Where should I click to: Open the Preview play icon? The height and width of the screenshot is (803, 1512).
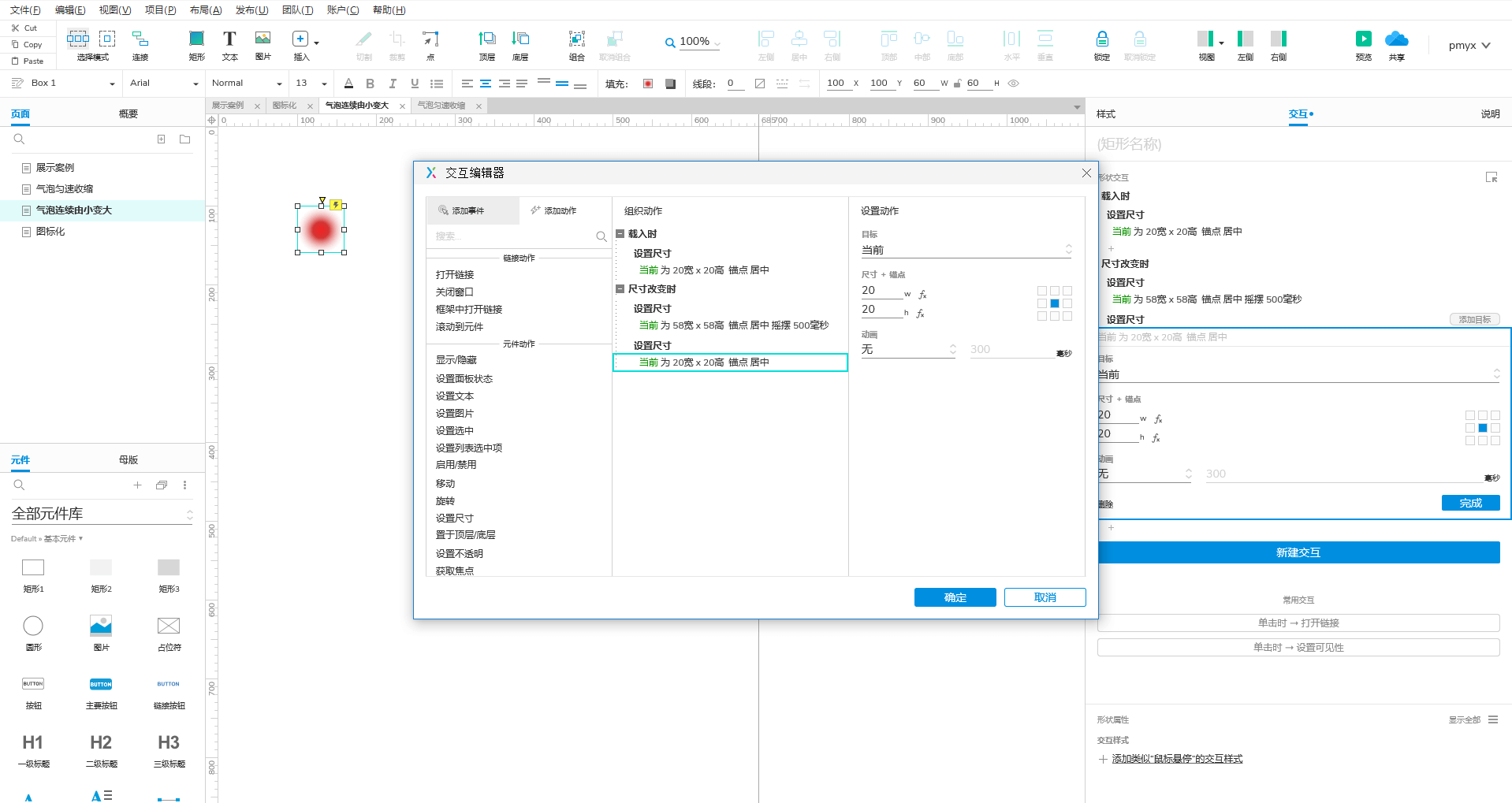pyautogui.click(x=1363, y=38)
